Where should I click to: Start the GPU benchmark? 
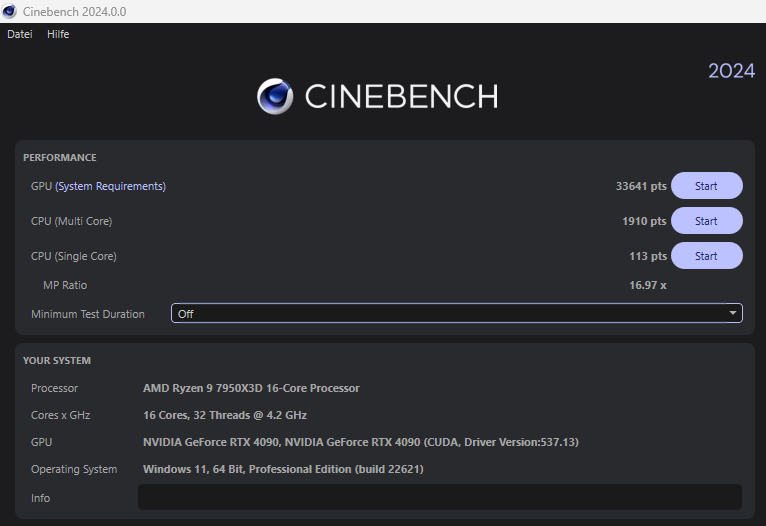coord(706,186)
